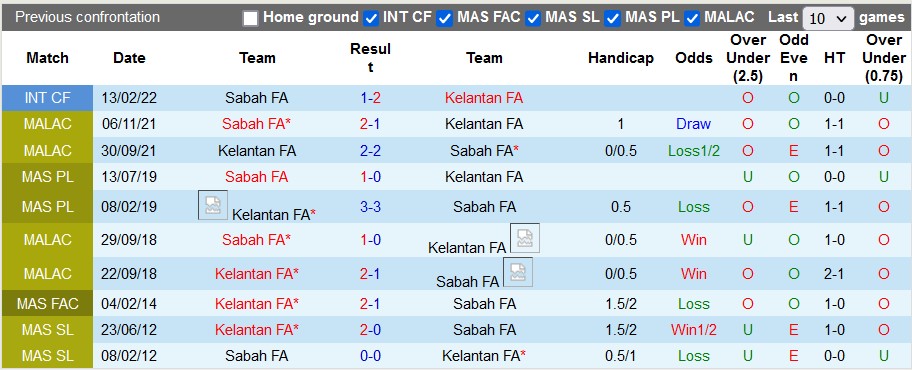912x370 pixels.
Task: Click broken logo beside Kelantan FA 08/02/19
Action: coord(213,205)
